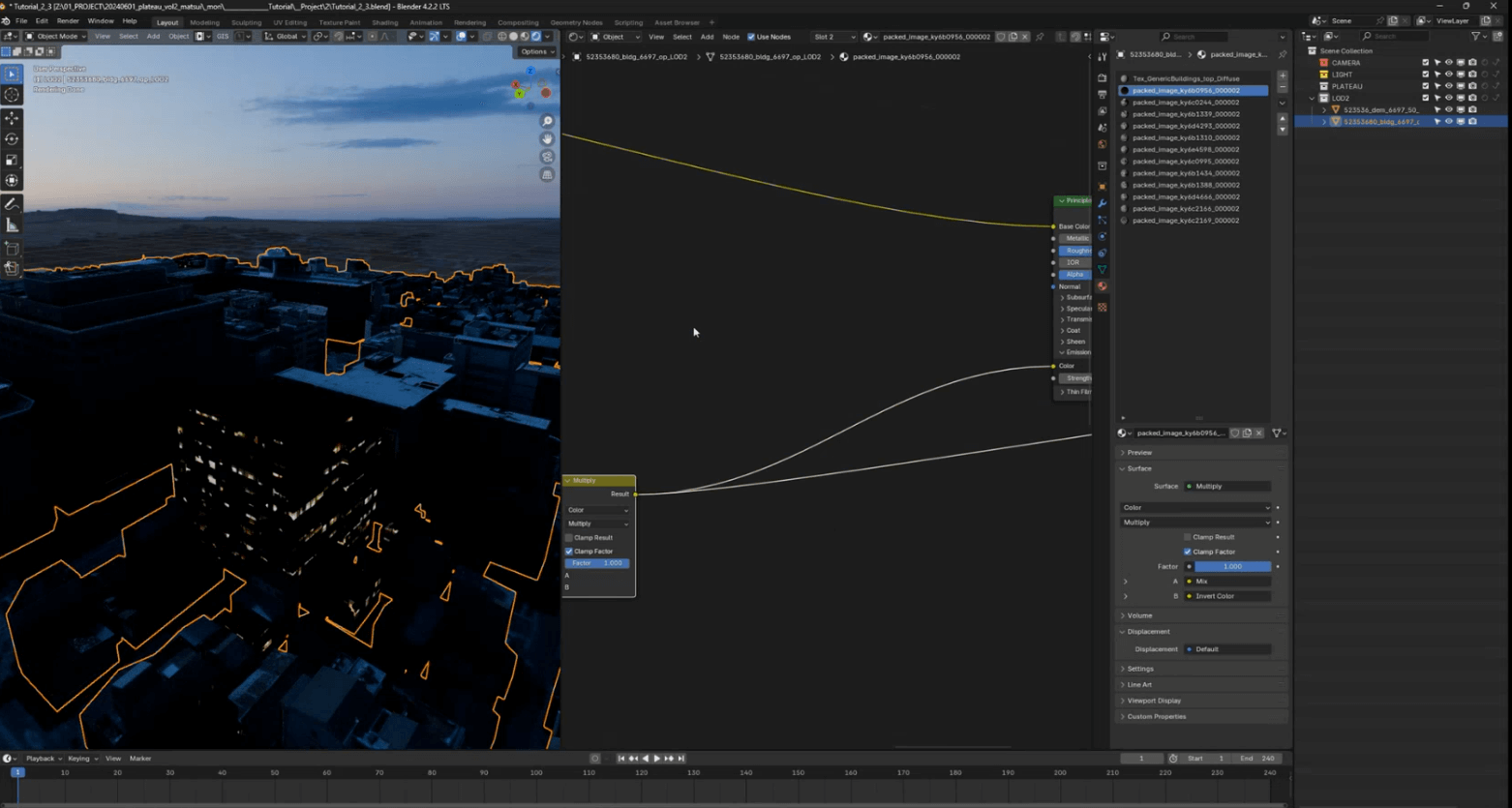Toggle the Use Nodes checkbox
Viewport: 1512px width, 808px height.
pyautogui.click(x=751, y=37)
